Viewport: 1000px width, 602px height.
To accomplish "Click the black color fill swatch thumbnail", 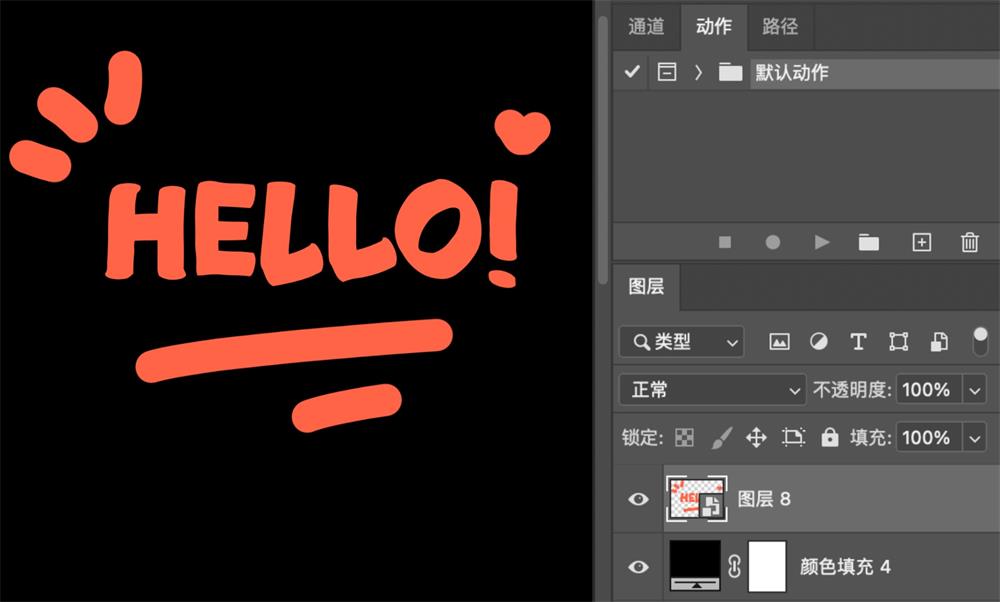I will coord(695,566).
